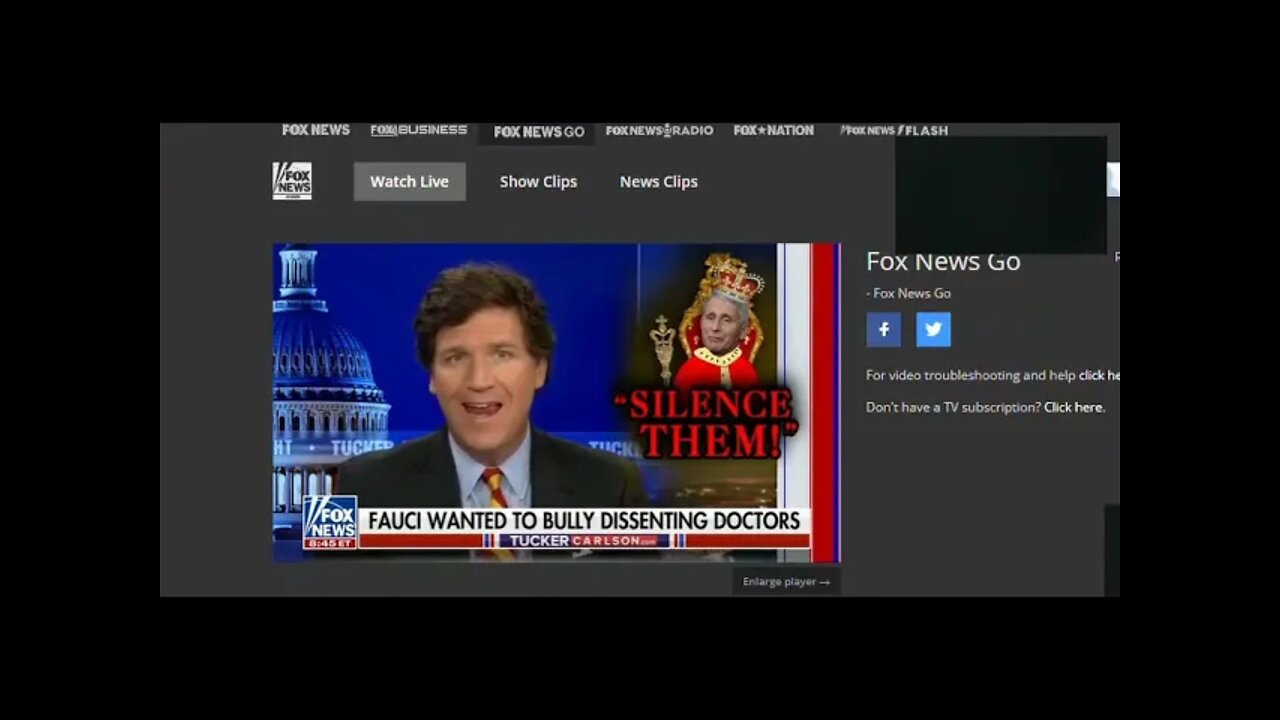Click the '- Fox News Go' subtitle text
Screen dimensions: 1280x720
pyautogui.click(x=908, y=293)
